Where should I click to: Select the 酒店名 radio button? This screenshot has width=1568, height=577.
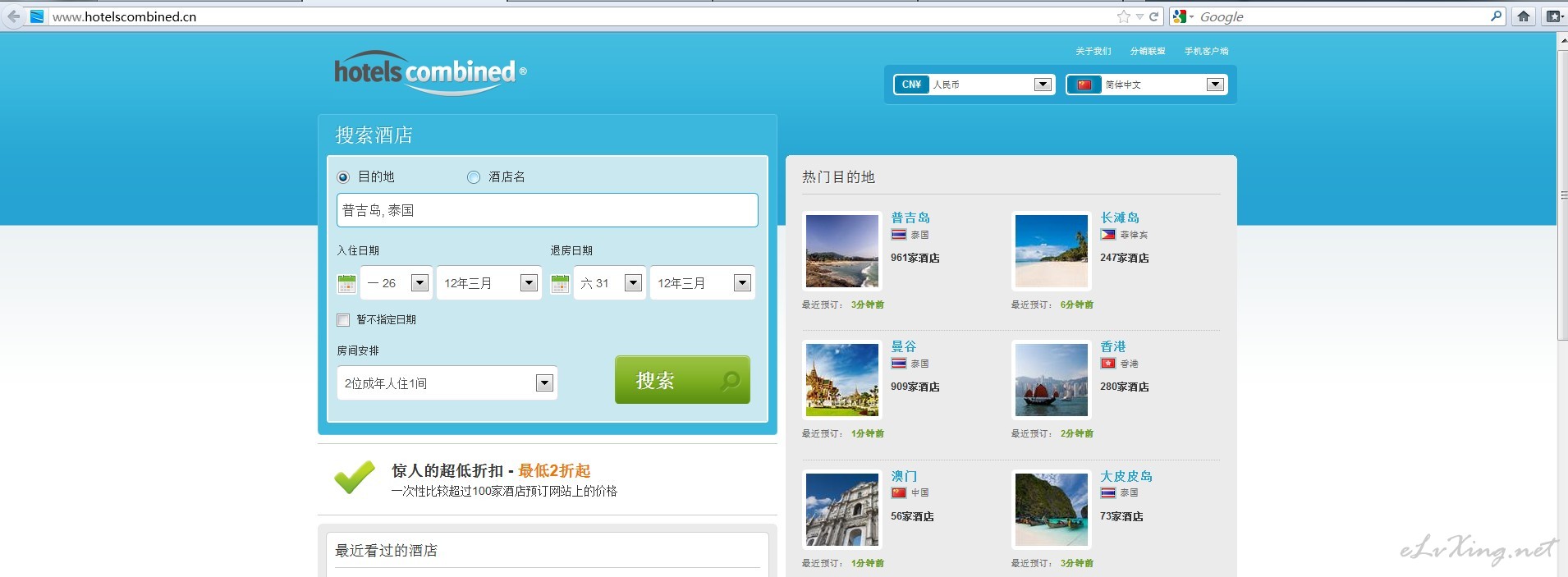pos(474,177)
